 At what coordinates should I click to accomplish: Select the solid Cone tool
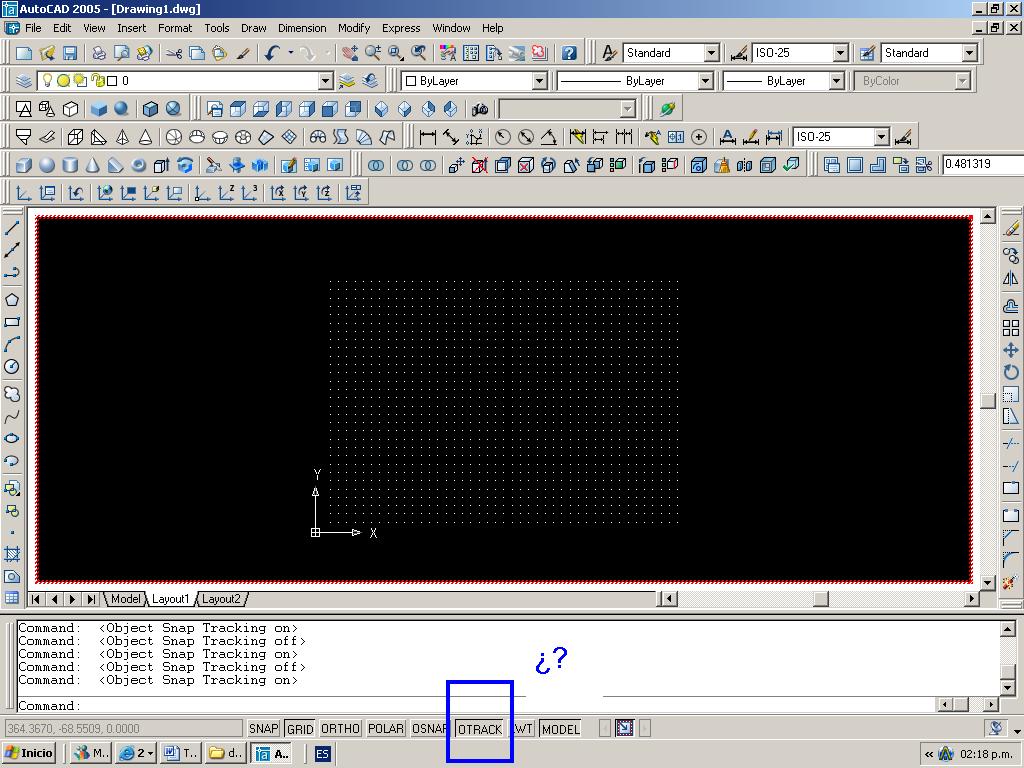pyautogui.click(x=93, y=165)
